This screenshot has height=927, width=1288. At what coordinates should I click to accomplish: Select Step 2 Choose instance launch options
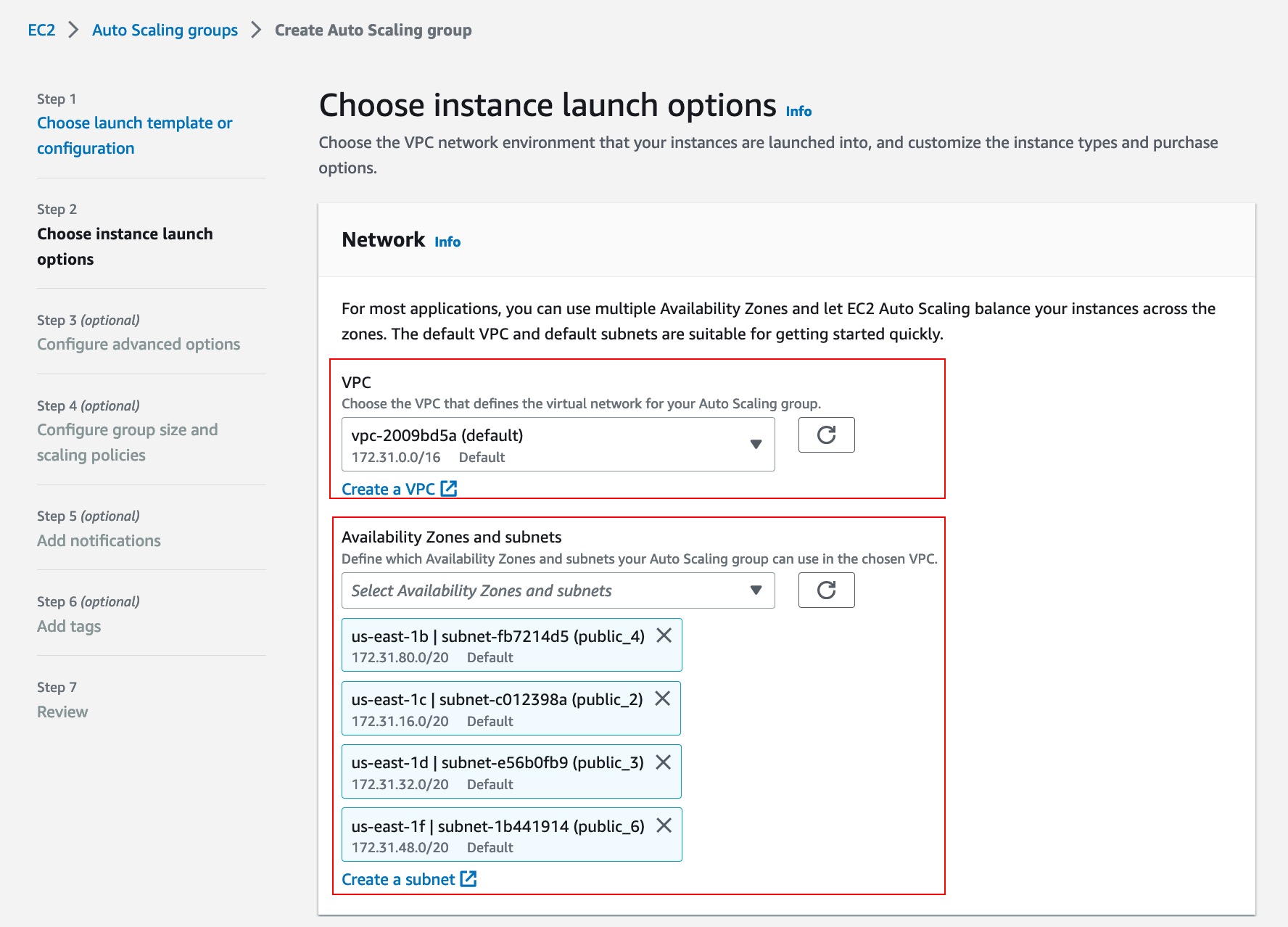(x=125, y=246)
